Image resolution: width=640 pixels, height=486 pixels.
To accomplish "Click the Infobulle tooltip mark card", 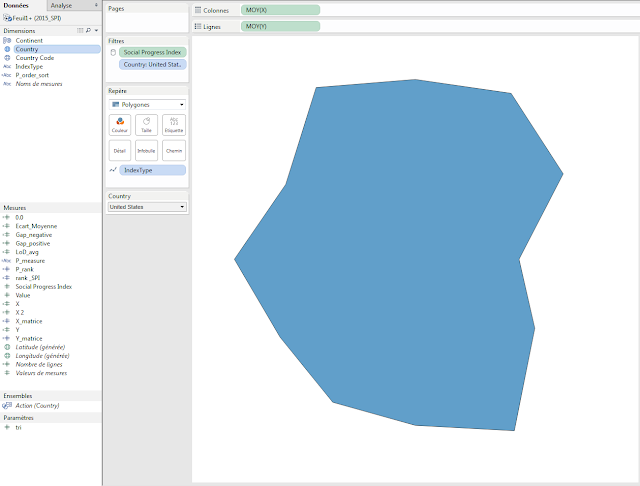I will (x=146, y=151).
